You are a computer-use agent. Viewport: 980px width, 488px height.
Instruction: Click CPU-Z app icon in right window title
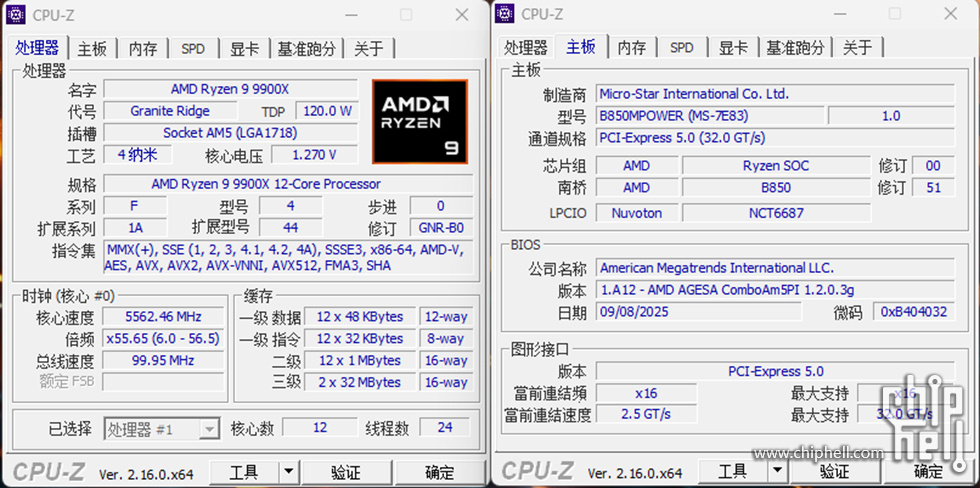click(x=505, y=14)
